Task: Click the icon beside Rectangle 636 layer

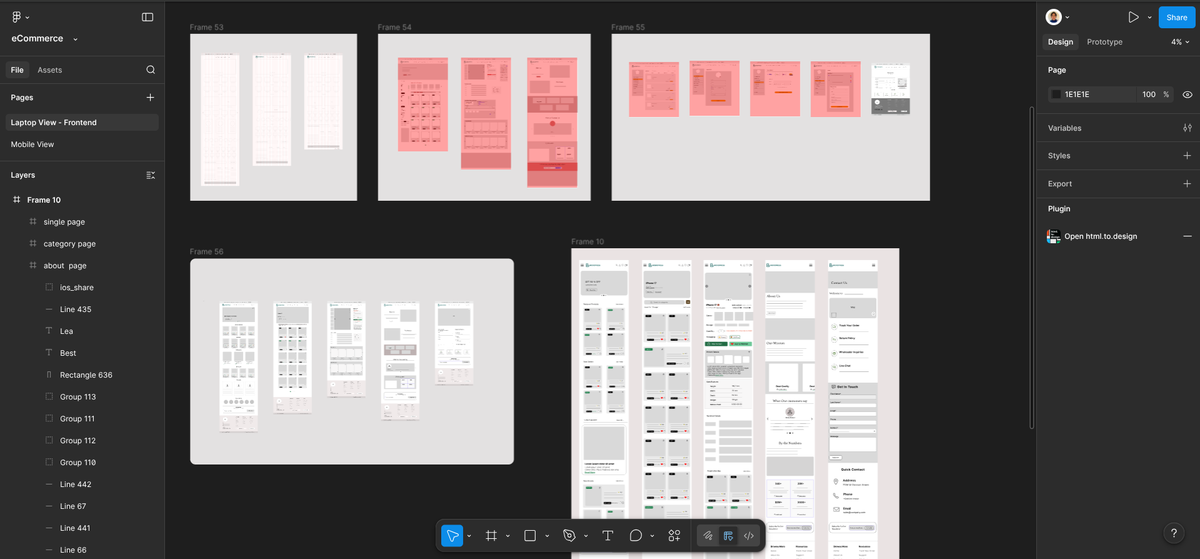Action: point(49,375)
